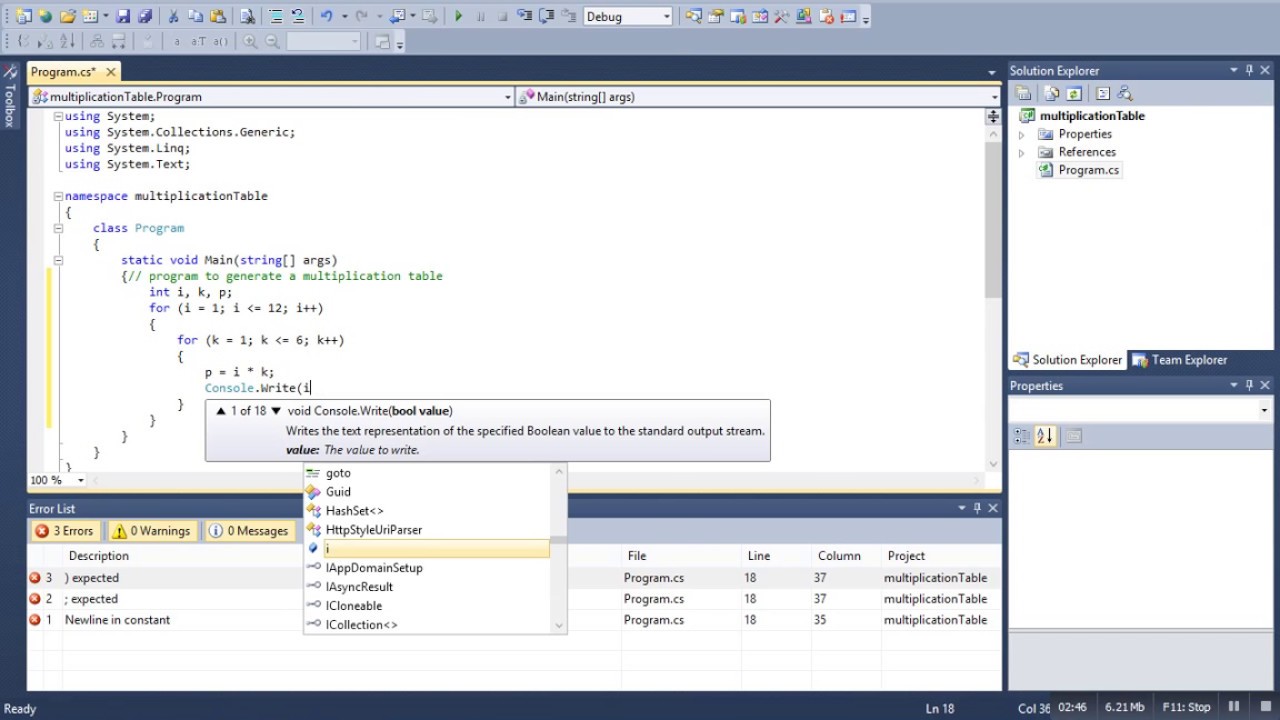The width and height of the screenshot is (1280, 720).
Task: Click the Navigate Backward icon
Action: (398, 16)
